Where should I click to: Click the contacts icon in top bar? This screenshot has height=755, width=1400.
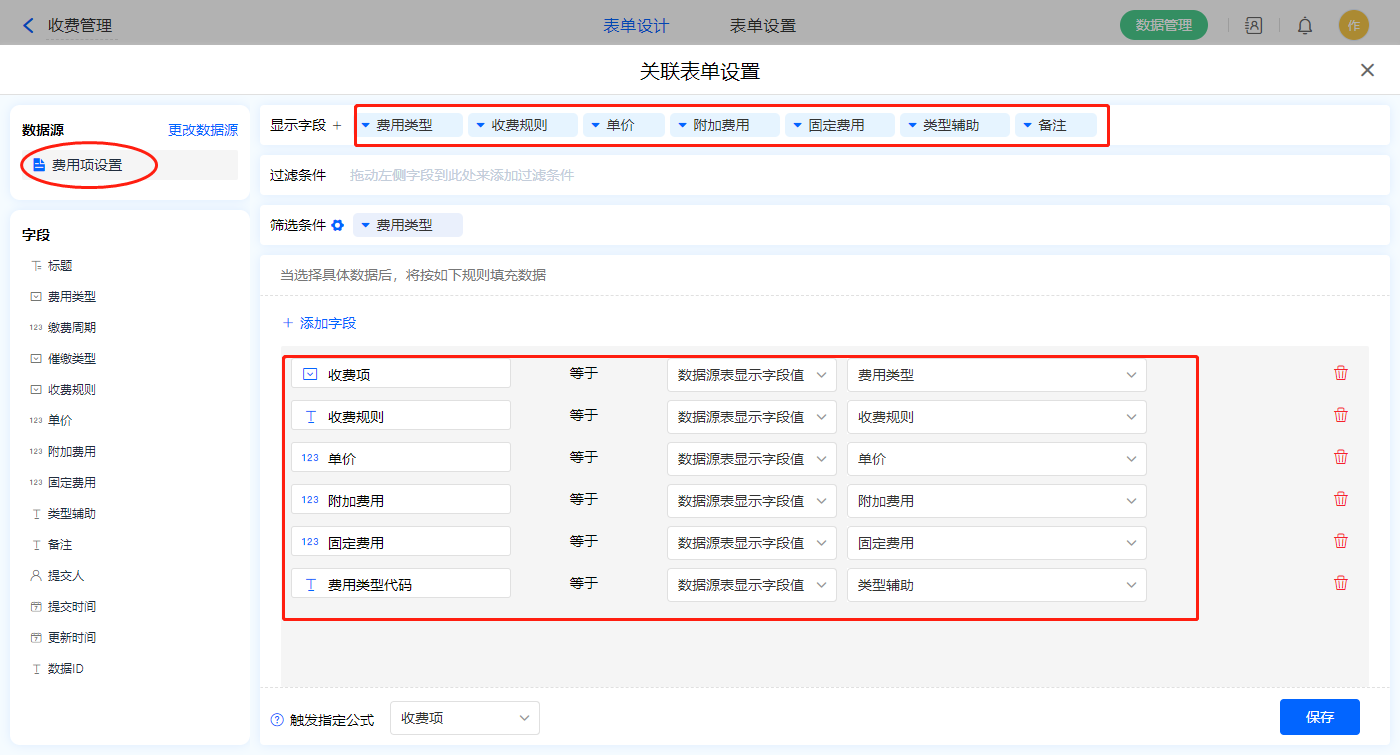pos(1253,26)
